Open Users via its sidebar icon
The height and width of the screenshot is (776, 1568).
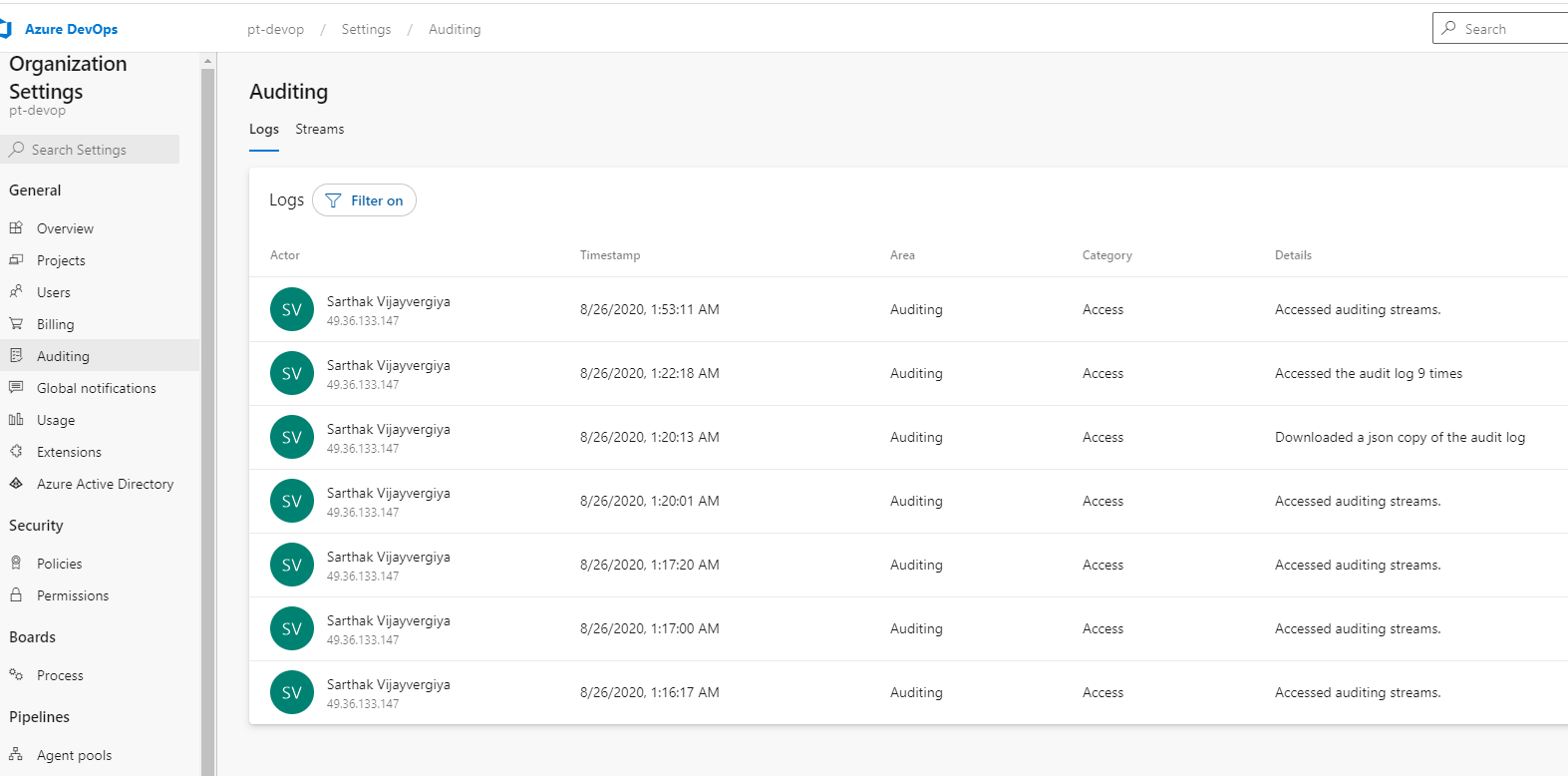click(x=16, y=292)
